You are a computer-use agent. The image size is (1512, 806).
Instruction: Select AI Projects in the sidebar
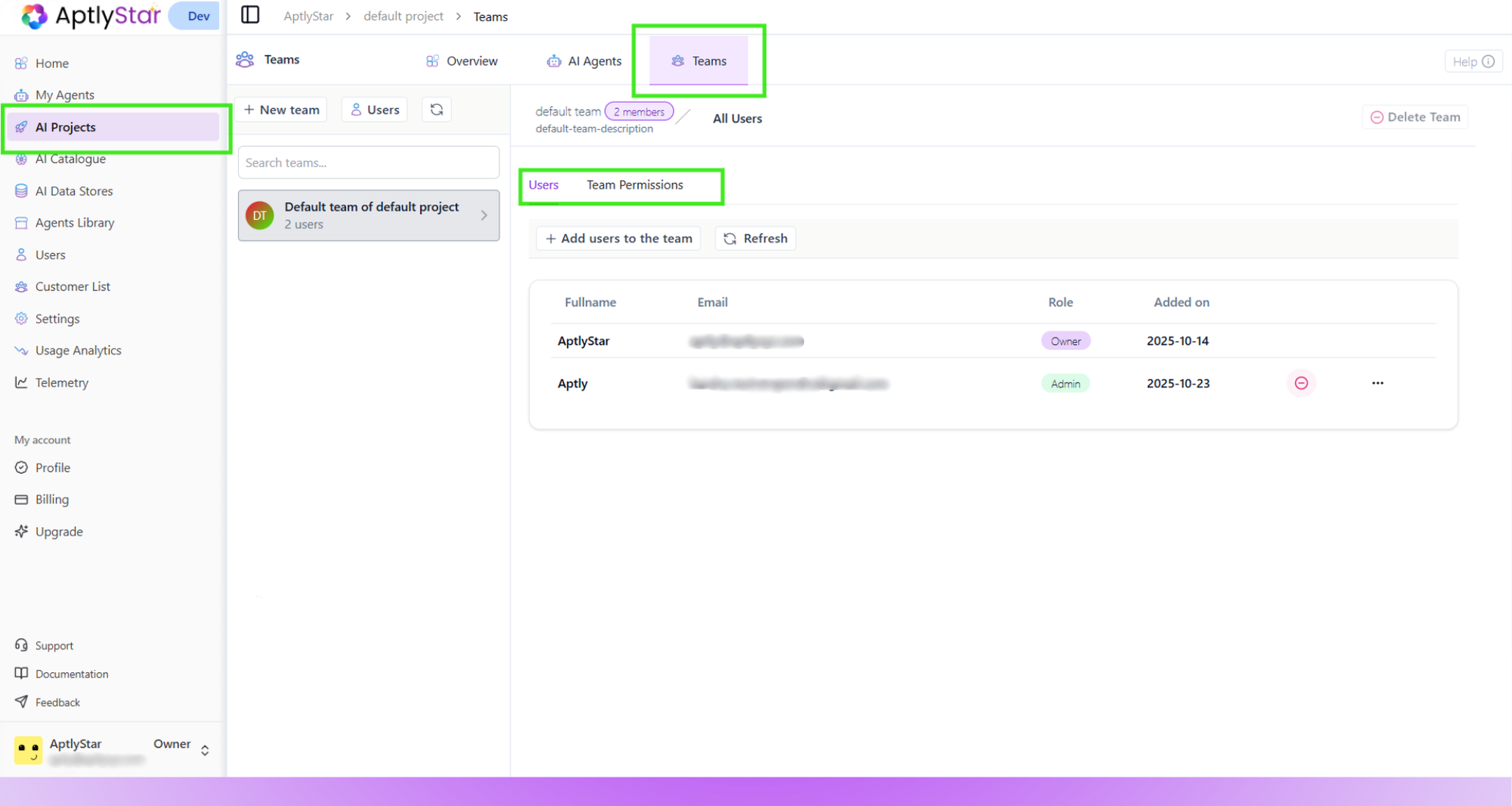click(x=113, y=127)
